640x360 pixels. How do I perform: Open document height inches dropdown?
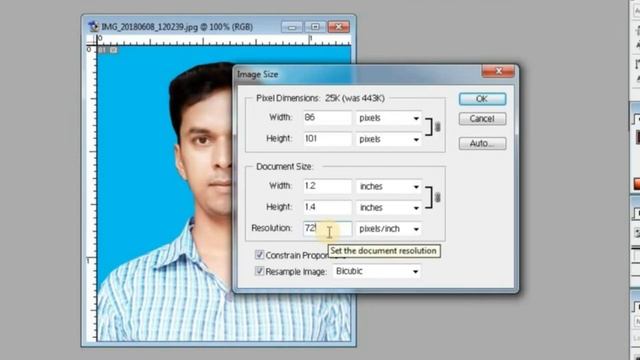pyautogui.click(x=389, y=208)
